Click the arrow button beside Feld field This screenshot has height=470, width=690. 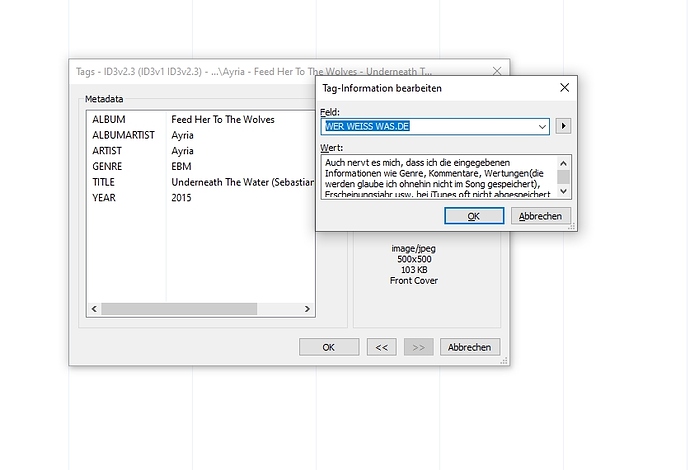point(563,126)
